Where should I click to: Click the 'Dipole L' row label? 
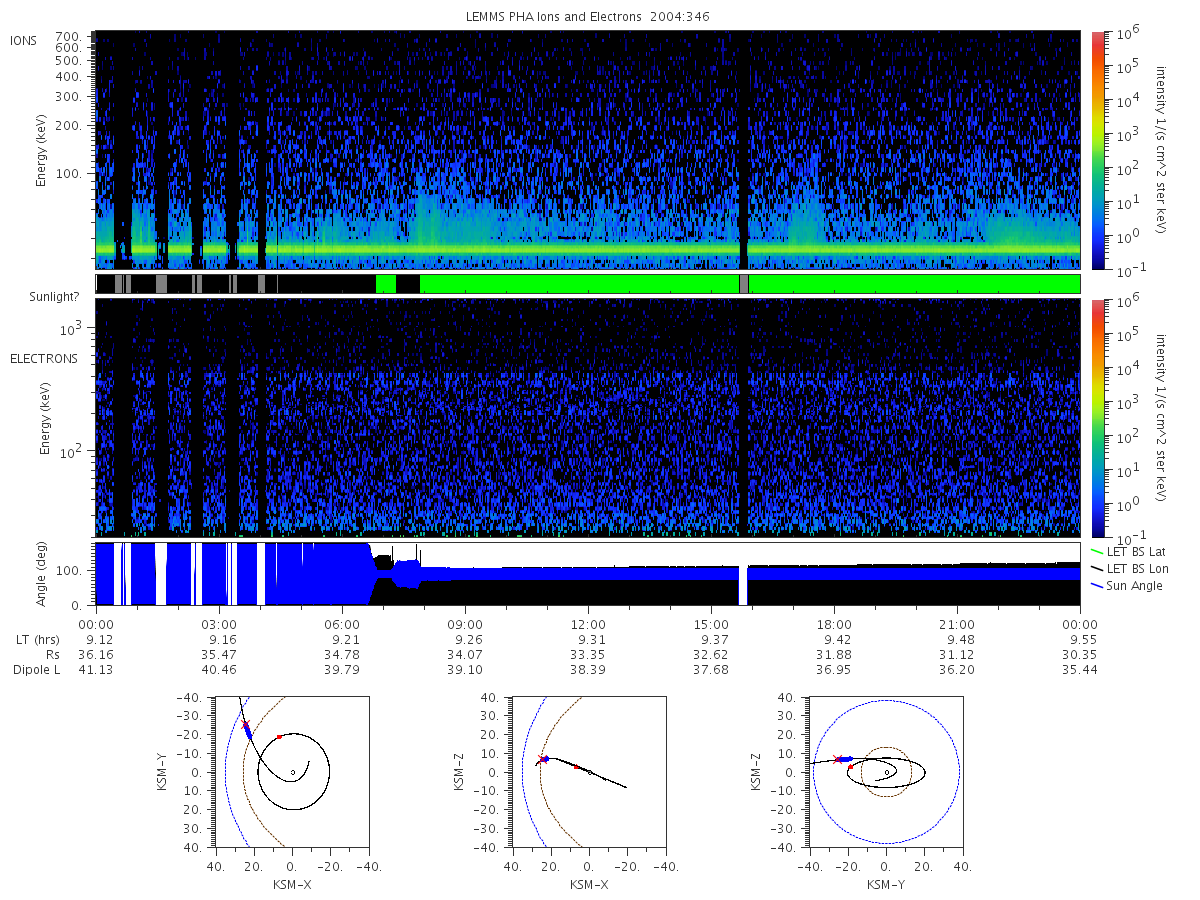(x=37, y=670)
